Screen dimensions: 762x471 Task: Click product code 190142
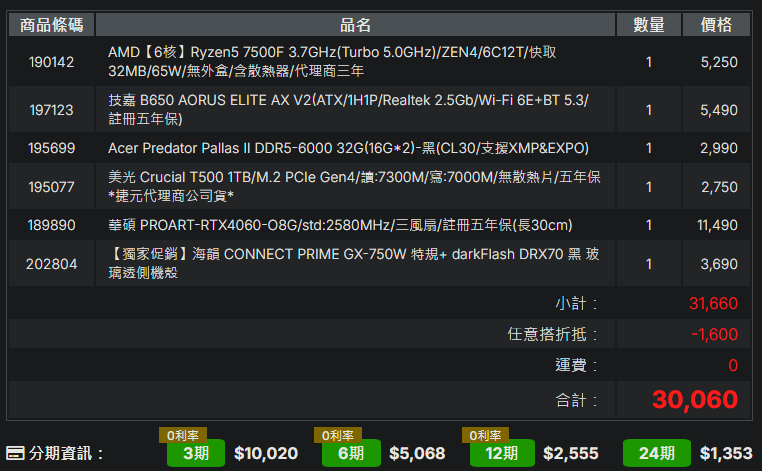click(x=52, y=62)
